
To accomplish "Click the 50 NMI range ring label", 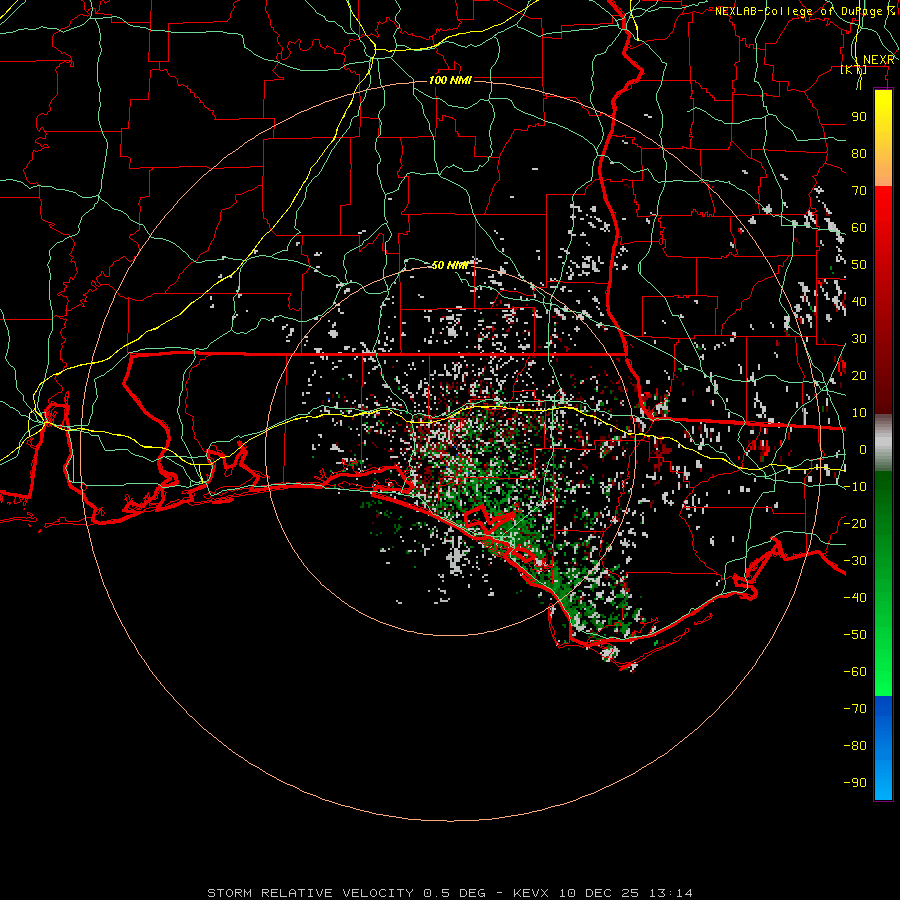I will coord(450,265).
